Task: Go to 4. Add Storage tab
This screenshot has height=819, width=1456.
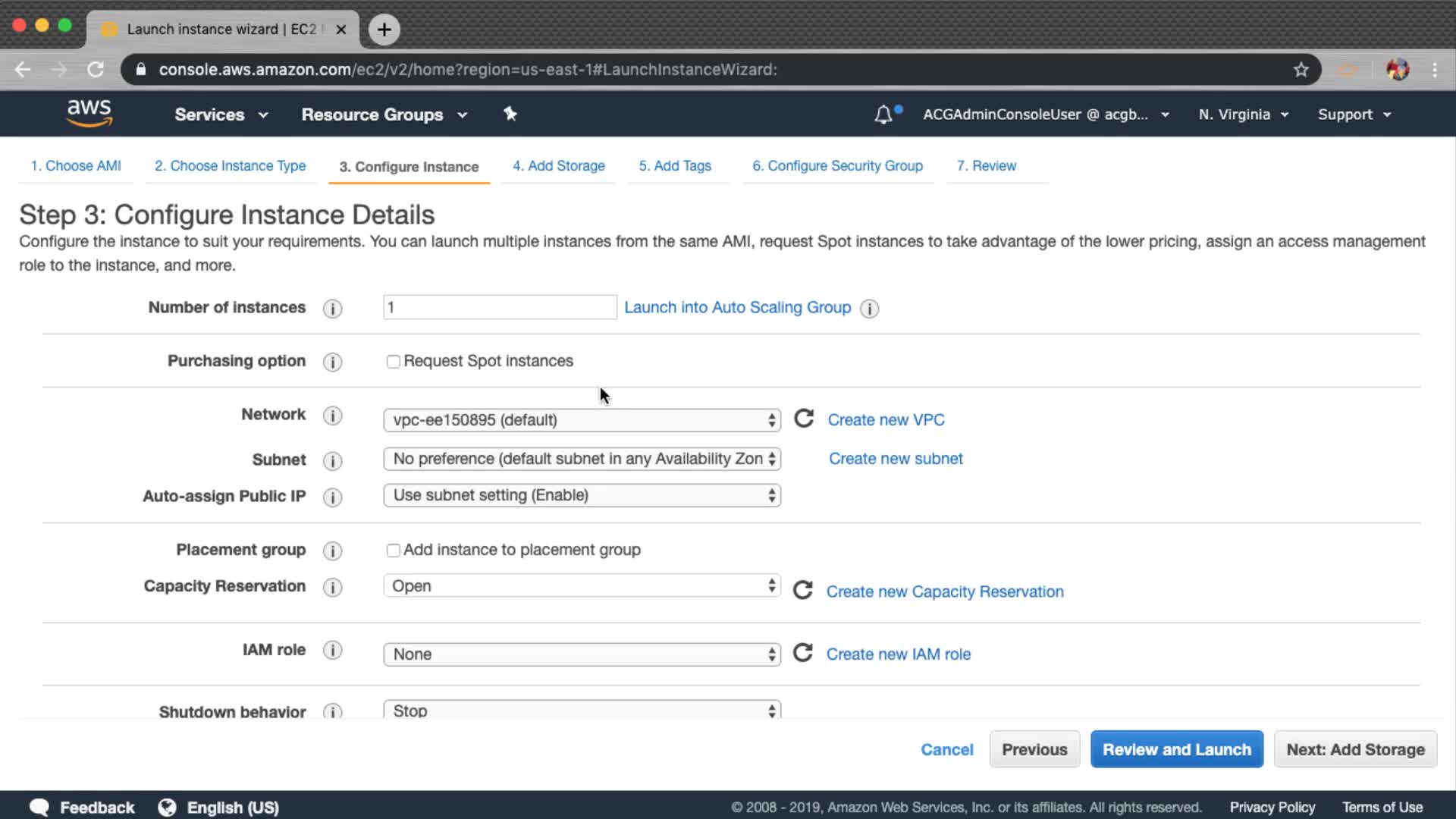Action: coord(558,166)
